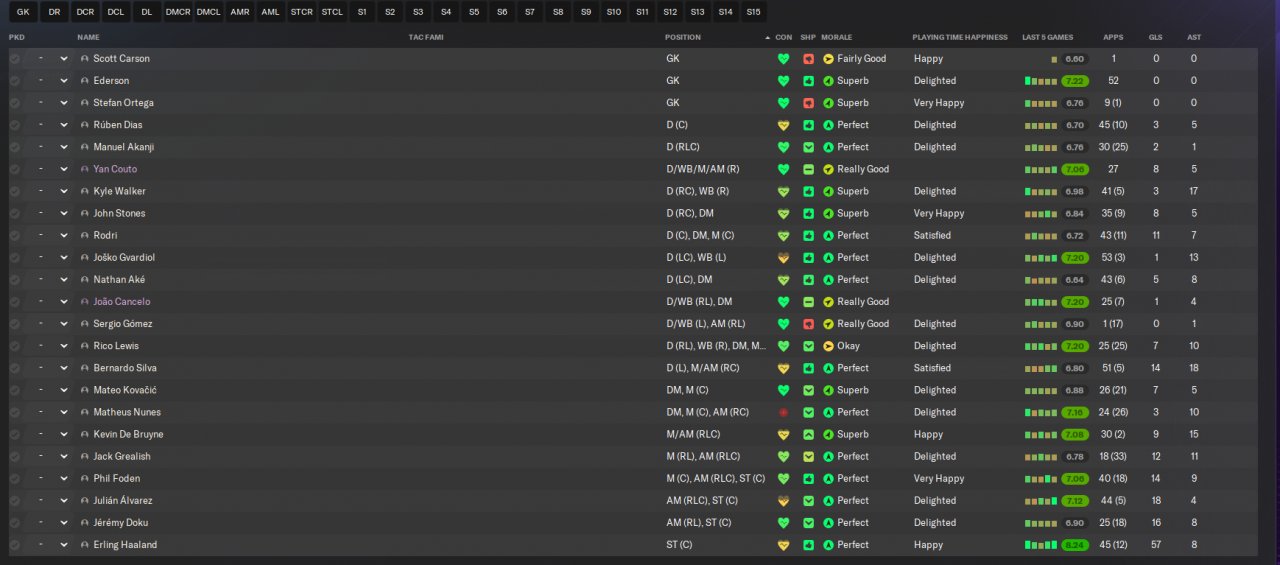Click Bernardo Silva's morale icon

click(x=828, y=368)
